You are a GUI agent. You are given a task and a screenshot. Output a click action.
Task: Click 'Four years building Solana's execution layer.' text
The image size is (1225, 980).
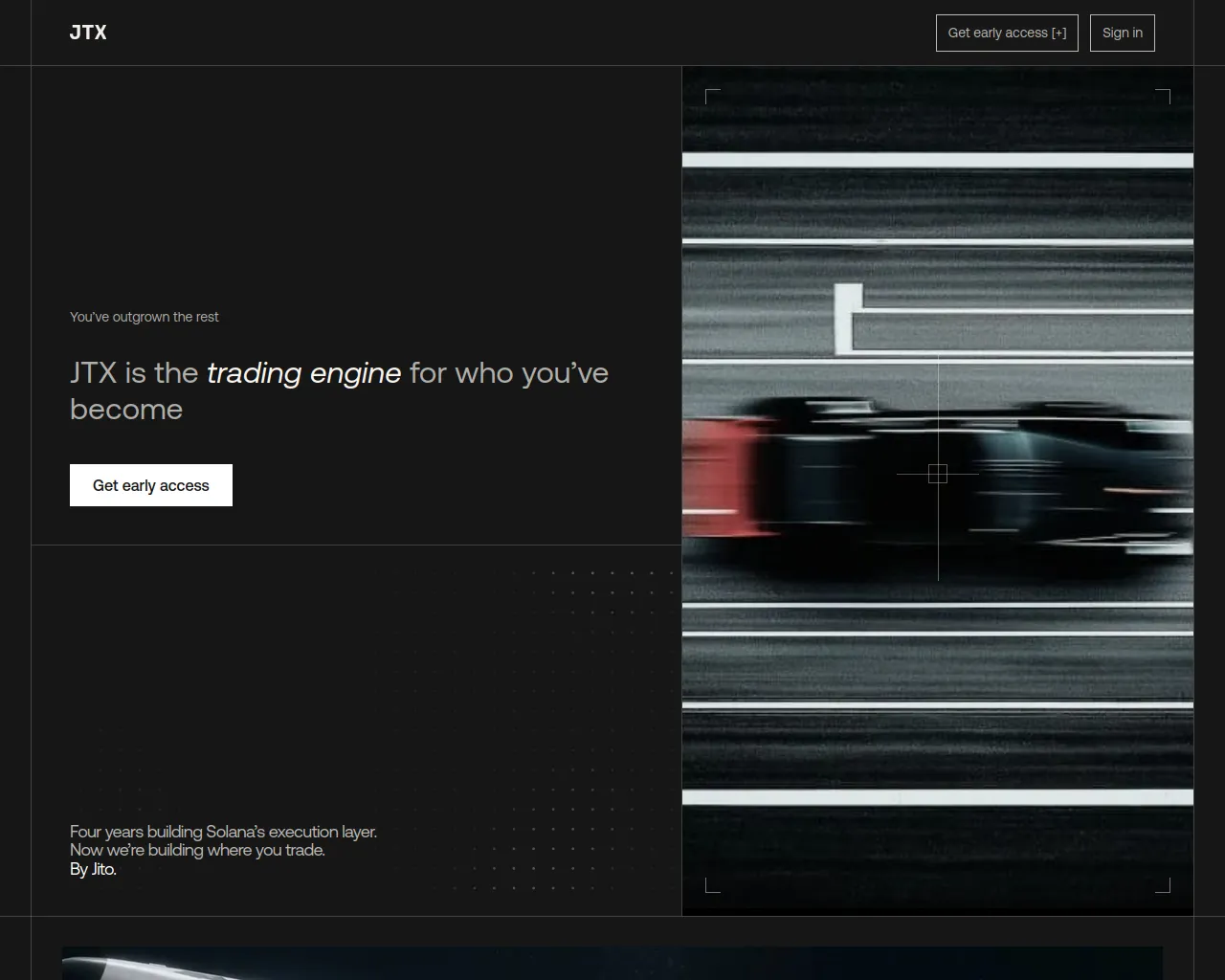[223, 832]
